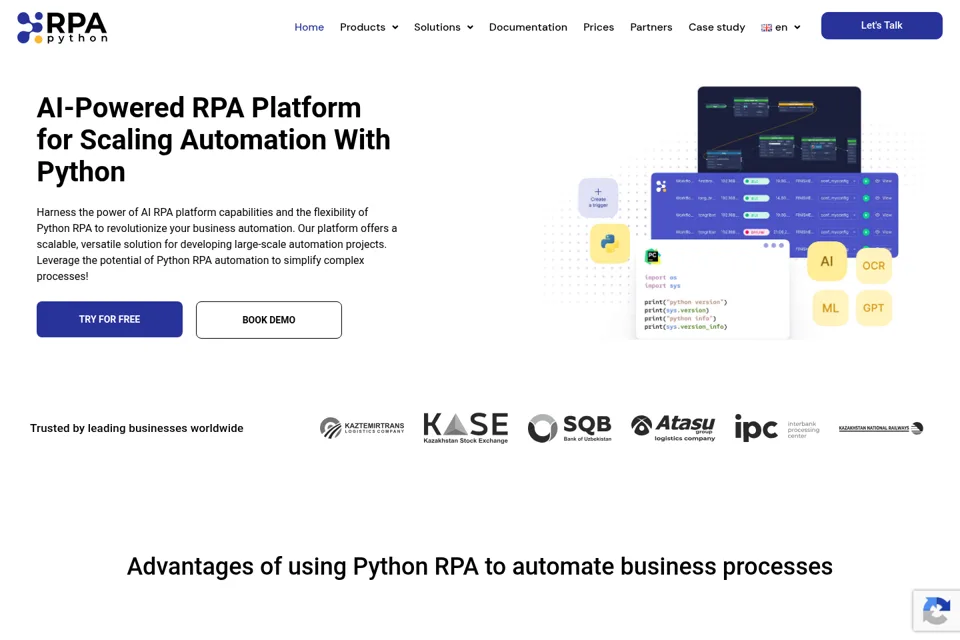Click the Kaztemirtrans logistics company logo

coord(362,427)
